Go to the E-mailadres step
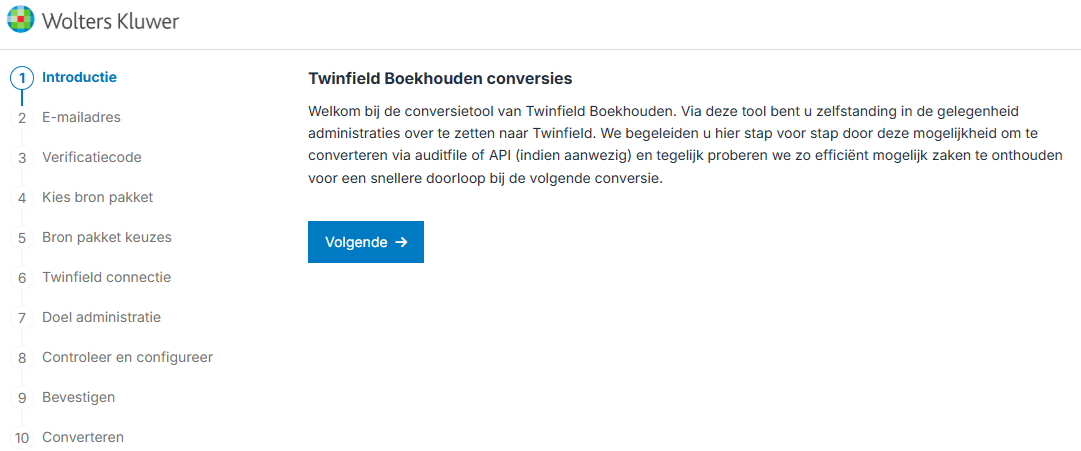This screenshot has height=451, width=1081. [x=81, y=117]
